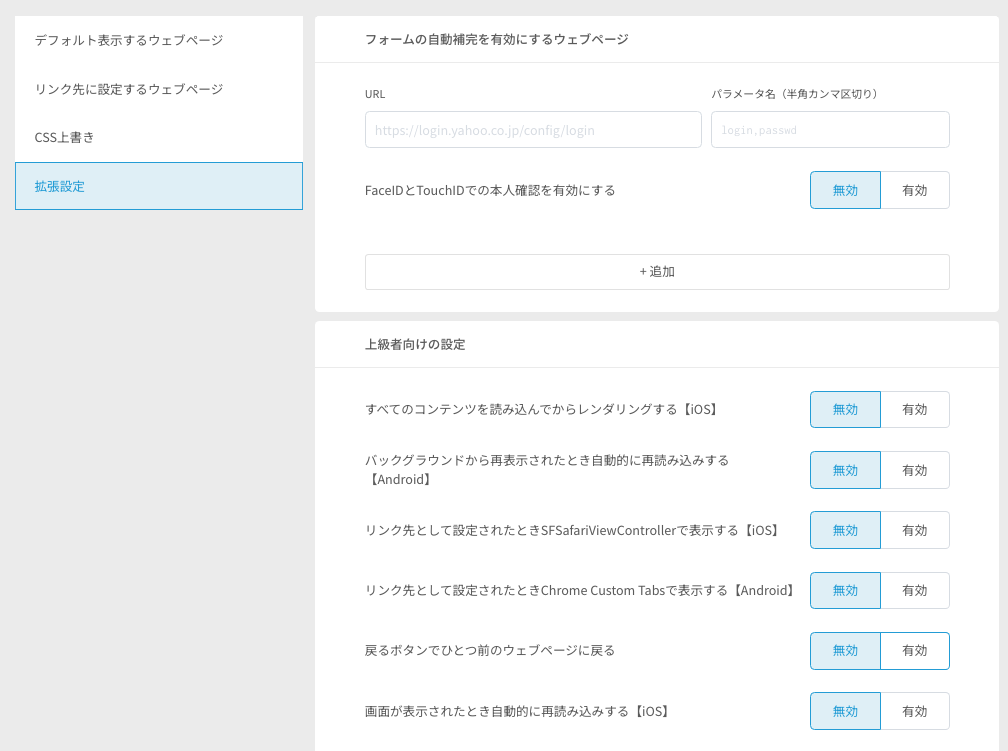Set 戻るボタンでひとつ前に戻る to 無効
Viewport: 1008px width, 751px height.
845,651
